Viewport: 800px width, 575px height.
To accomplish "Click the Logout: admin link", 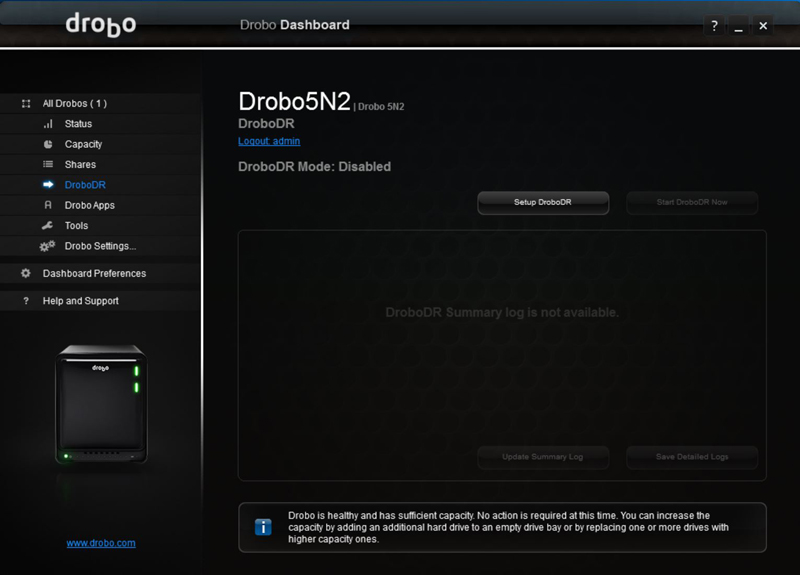I will 269,141.
